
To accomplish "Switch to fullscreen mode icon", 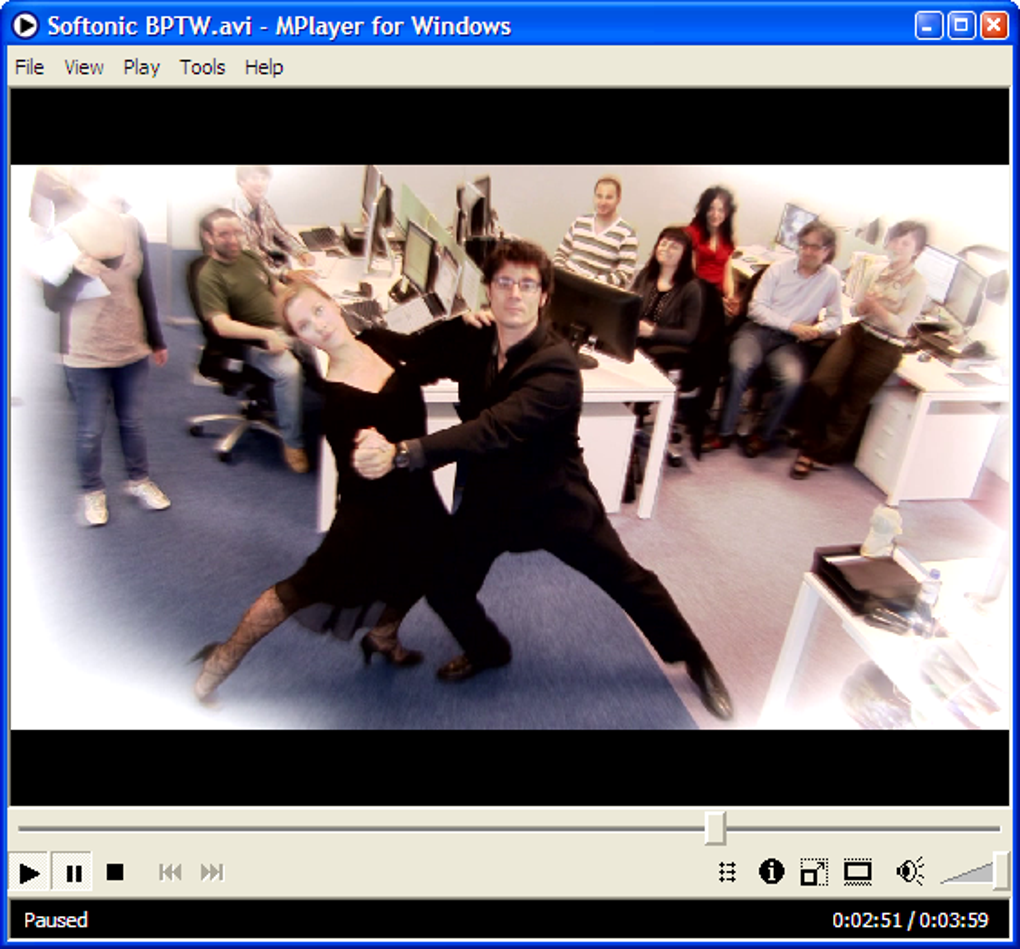I will click(857, 872).
